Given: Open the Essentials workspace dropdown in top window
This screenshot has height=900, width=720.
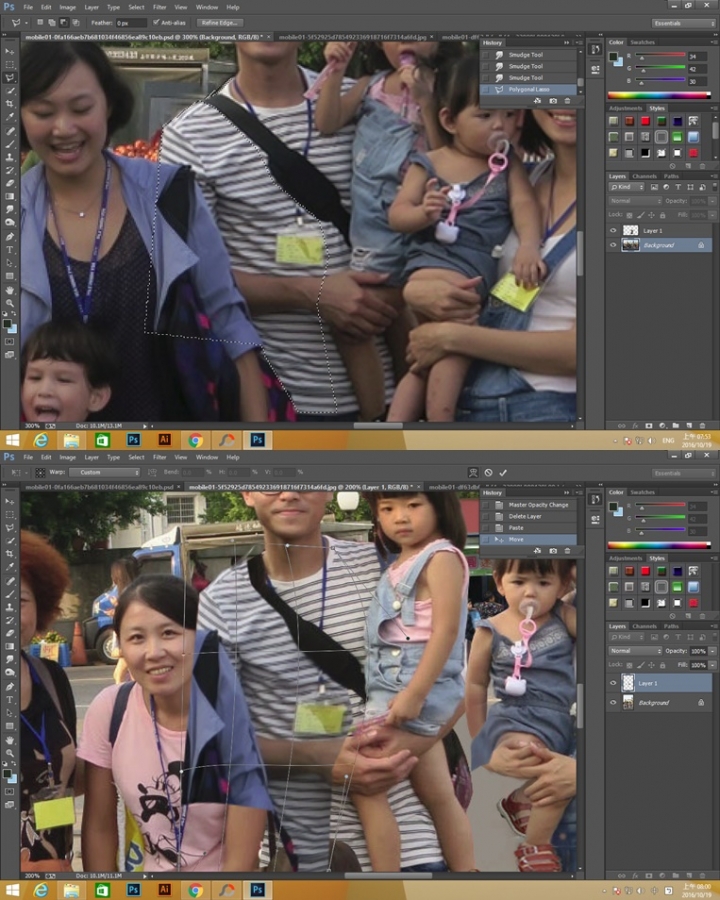Looking at the screenshot, I should click(x=683, y=23).
